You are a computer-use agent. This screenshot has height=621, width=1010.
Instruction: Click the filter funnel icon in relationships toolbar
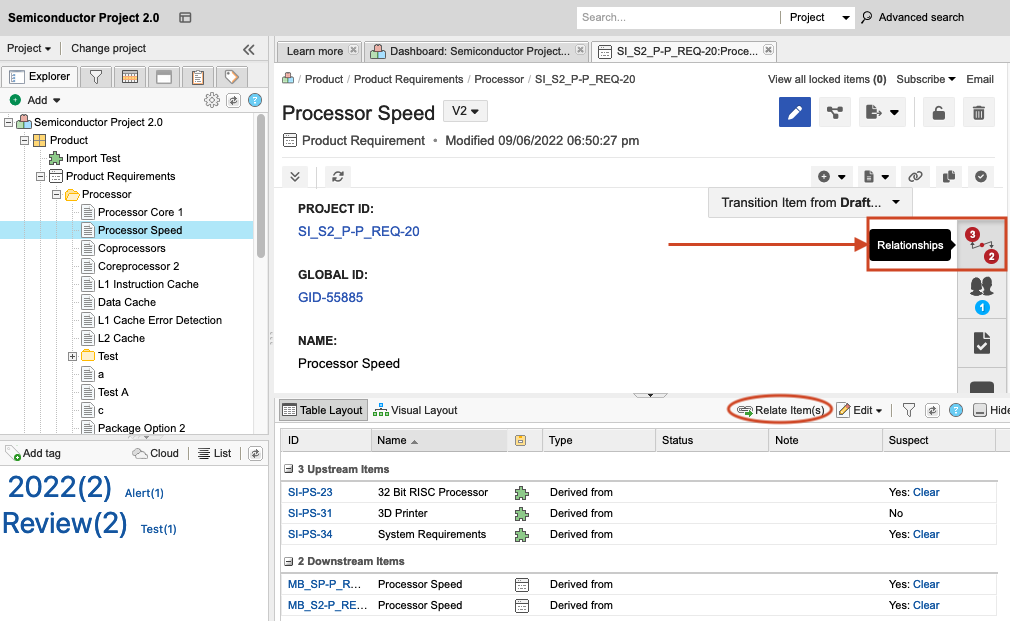pyautogui.click(x=909, y=410)
